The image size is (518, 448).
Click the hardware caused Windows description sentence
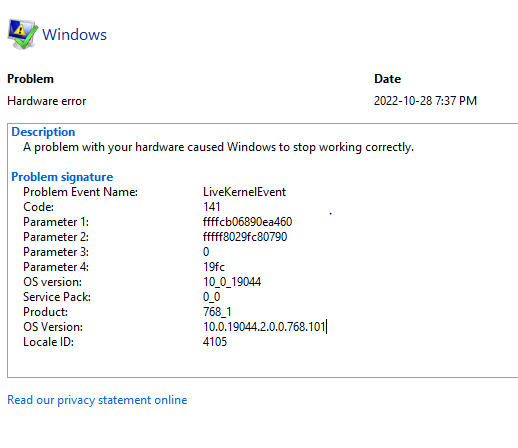(x=218, y=147)
